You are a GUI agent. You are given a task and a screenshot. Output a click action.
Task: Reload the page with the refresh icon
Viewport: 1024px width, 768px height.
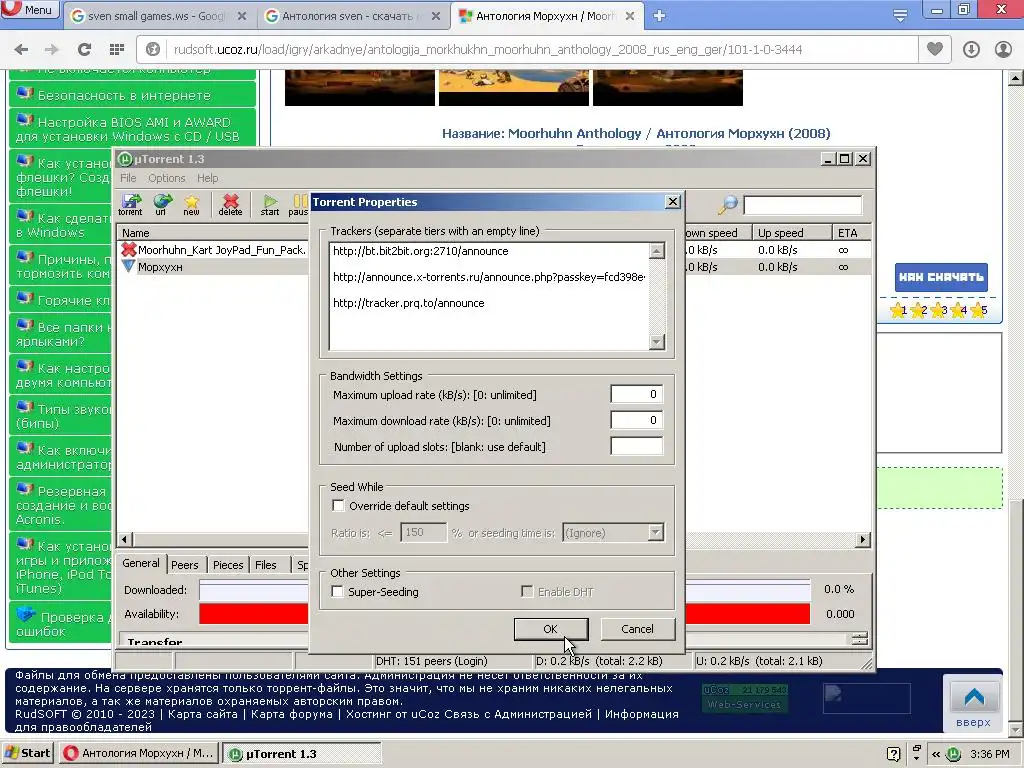[84, 49]
